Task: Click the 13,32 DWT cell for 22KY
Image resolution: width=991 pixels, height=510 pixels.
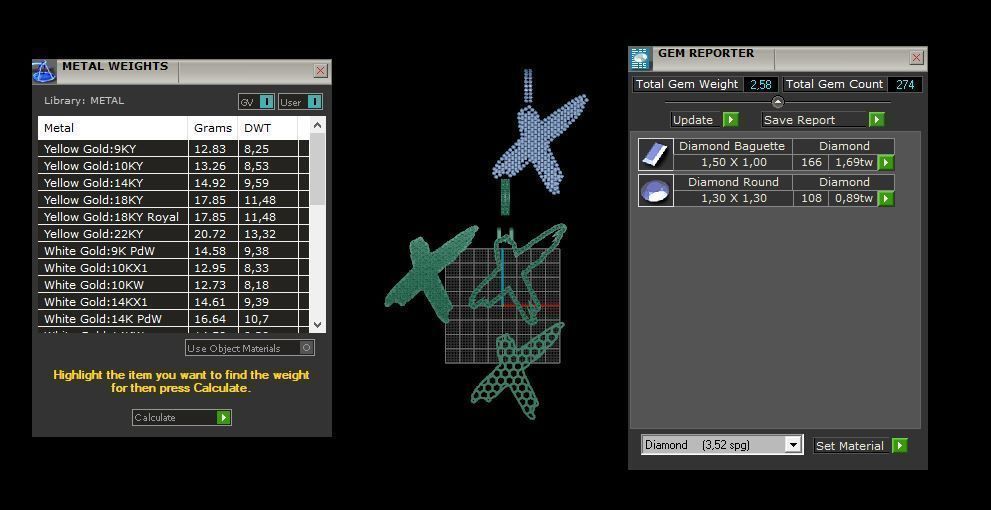Action: 267,234
